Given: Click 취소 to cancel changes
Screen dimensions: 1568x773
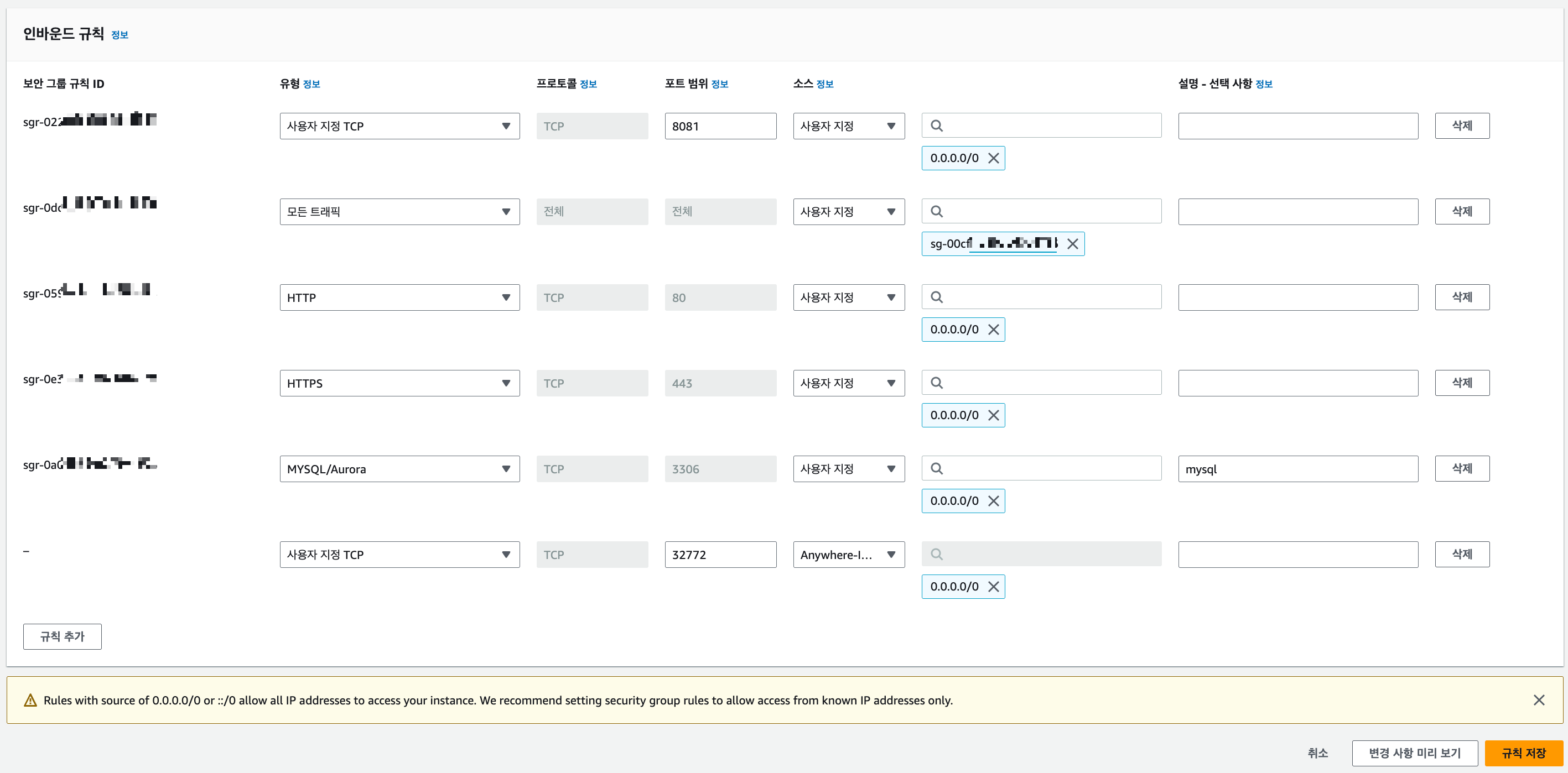Looking at the screenshot, I should point(1317,753).
